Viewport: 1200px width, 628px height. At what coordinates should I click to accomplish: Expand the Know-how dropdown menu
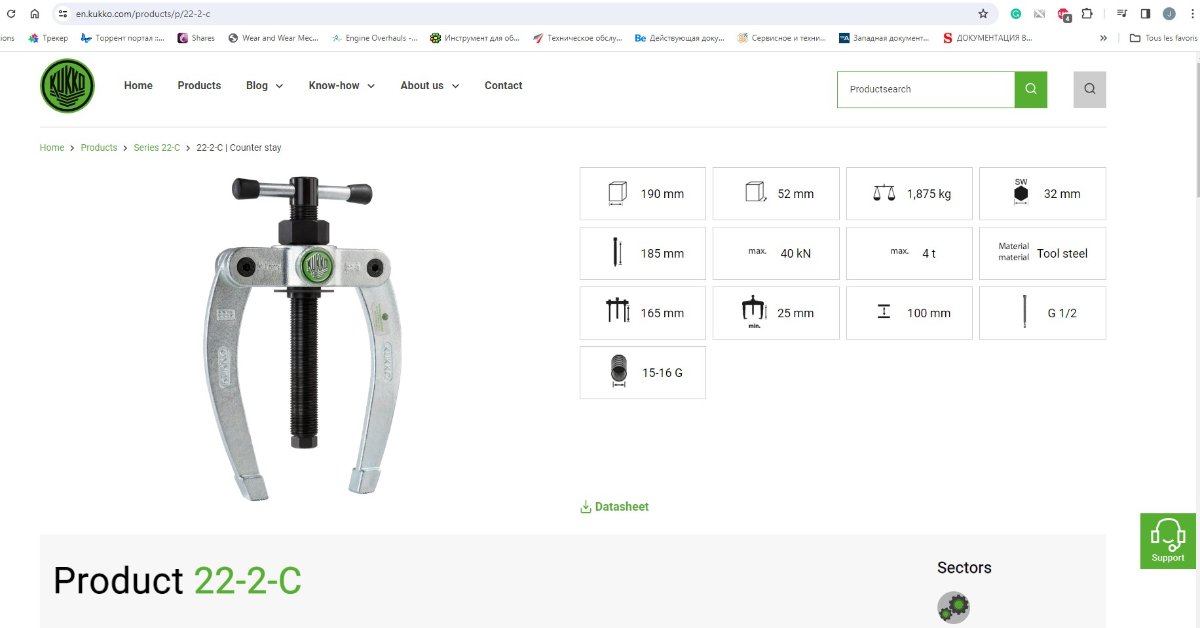[341, 86]
